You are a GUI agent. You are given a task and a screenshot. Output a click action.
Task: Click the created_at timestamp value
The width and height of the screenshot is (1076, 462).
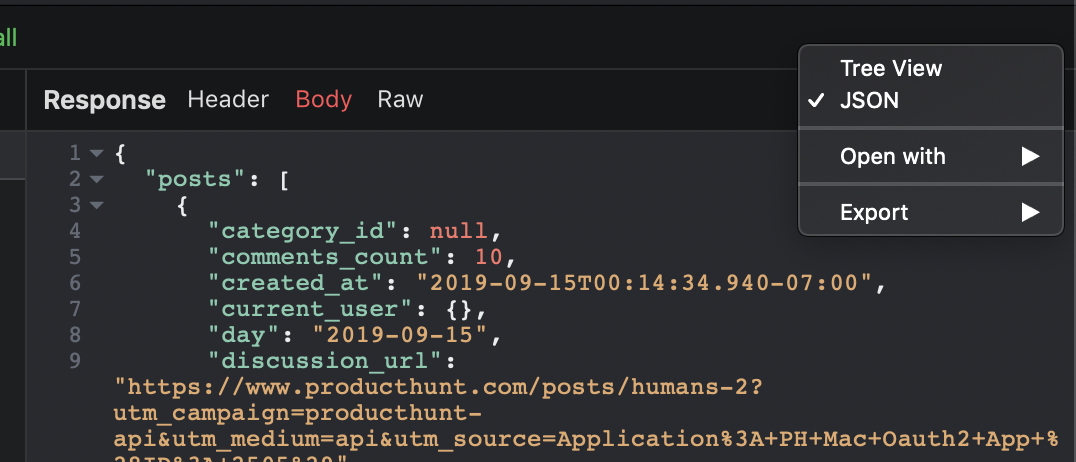pos(644,283)
